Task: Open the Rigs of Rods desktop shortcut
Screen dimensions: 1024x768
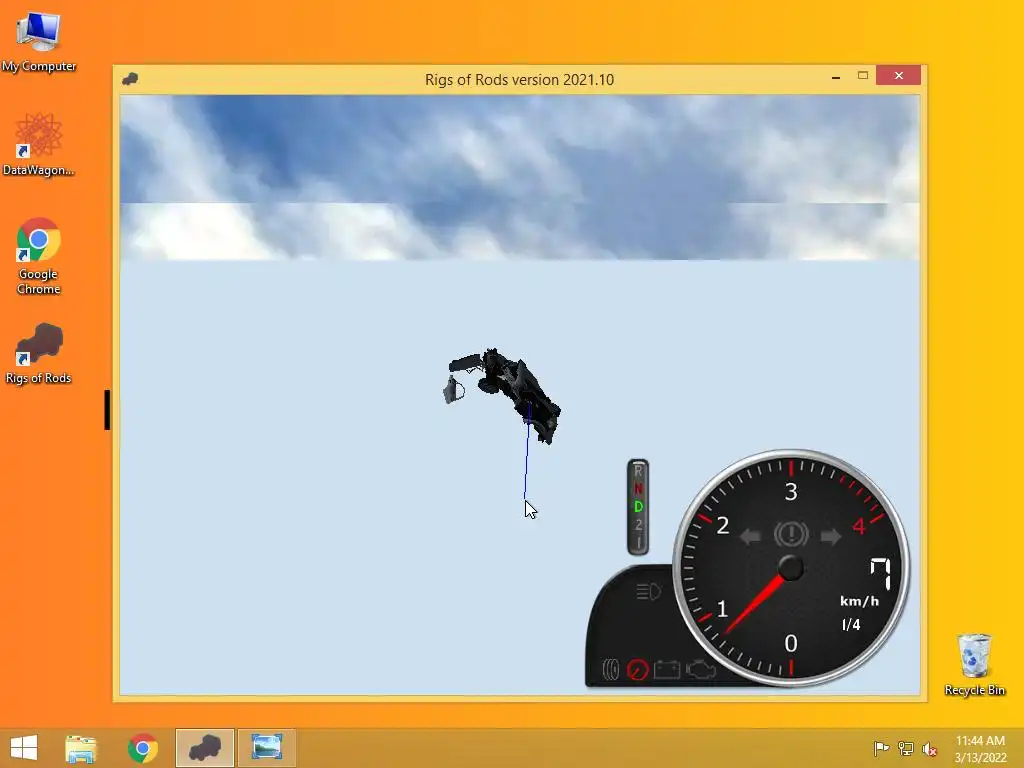Action: pyautogui.click(x=39, y=353)
